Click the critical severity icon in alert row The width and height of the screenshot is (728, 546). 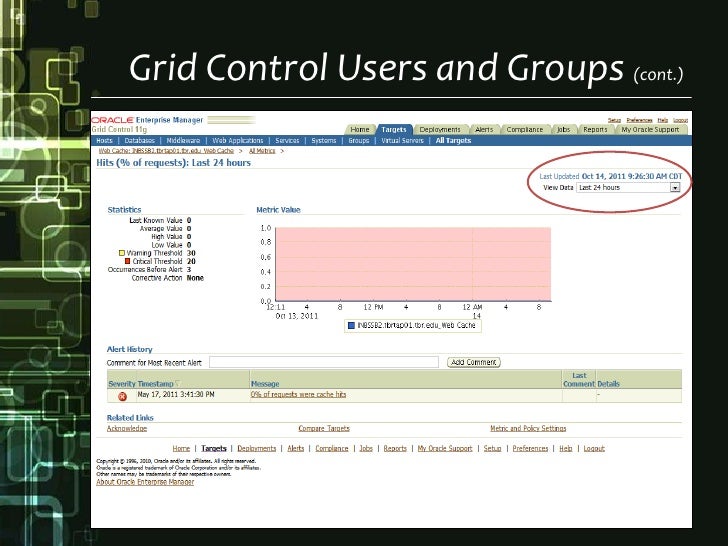pyautogui.click(x=123, y=396)
